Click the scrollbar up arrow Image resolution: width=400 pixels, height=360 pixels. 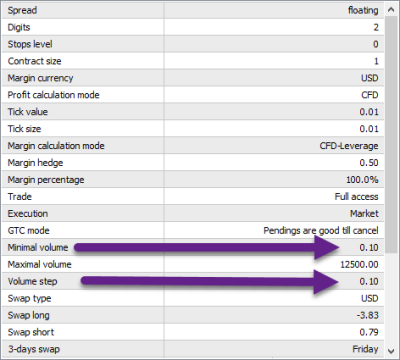[391, 10]
